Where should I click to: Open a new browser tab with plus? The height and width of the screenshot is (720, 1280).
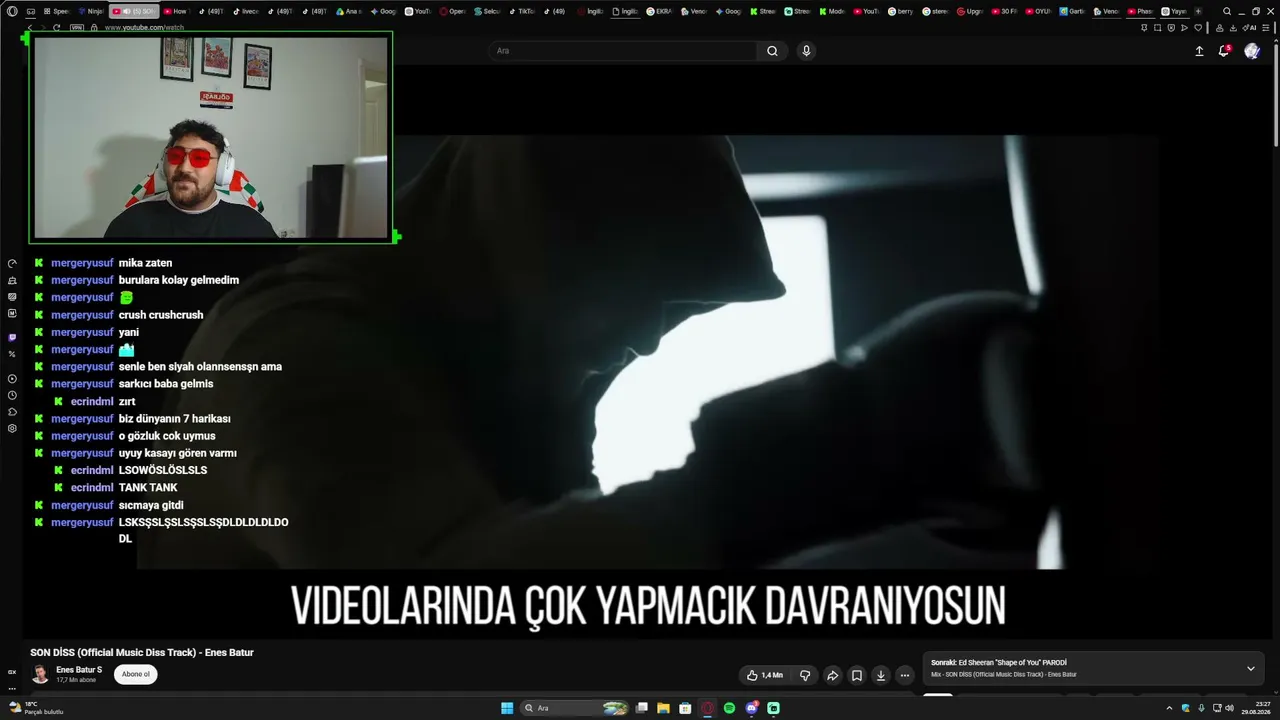point(1198,11)
